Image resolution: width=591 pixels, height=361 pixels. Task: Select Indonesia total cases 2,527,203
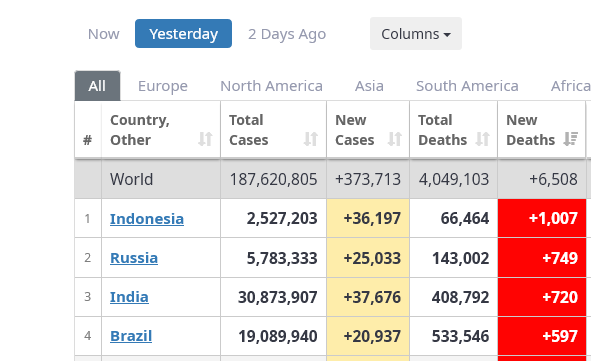[x=282, y=218]
